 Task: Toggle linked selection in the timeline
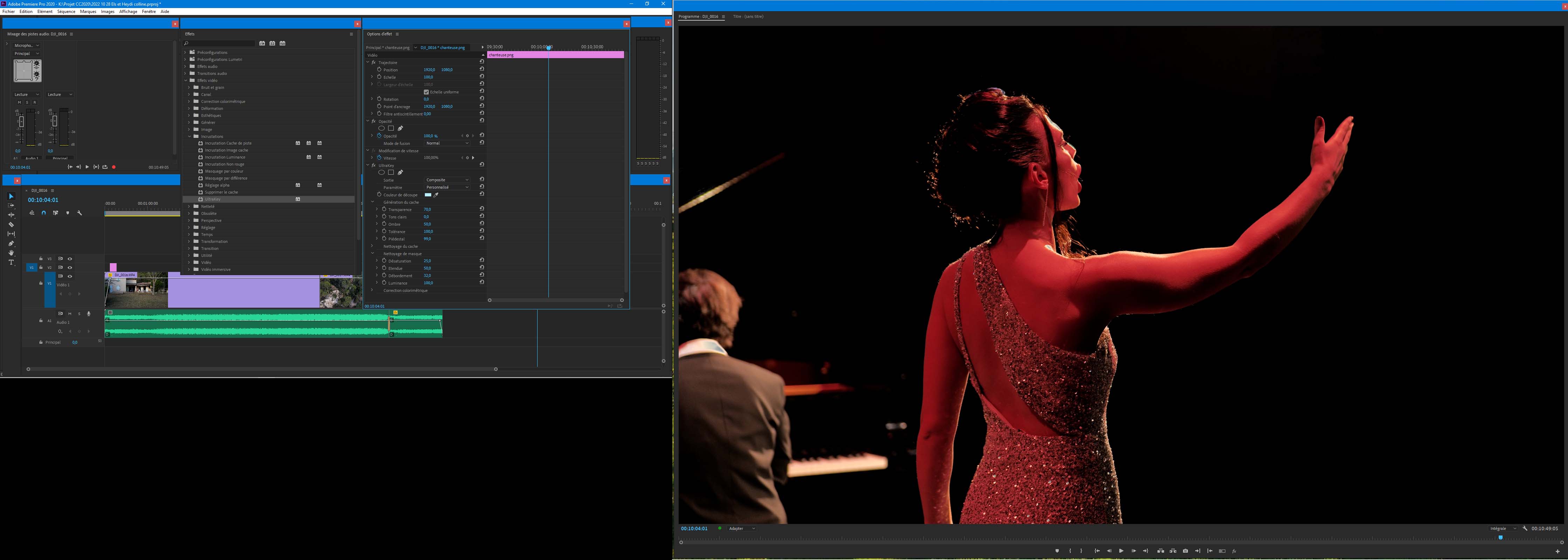click(55, 213)
